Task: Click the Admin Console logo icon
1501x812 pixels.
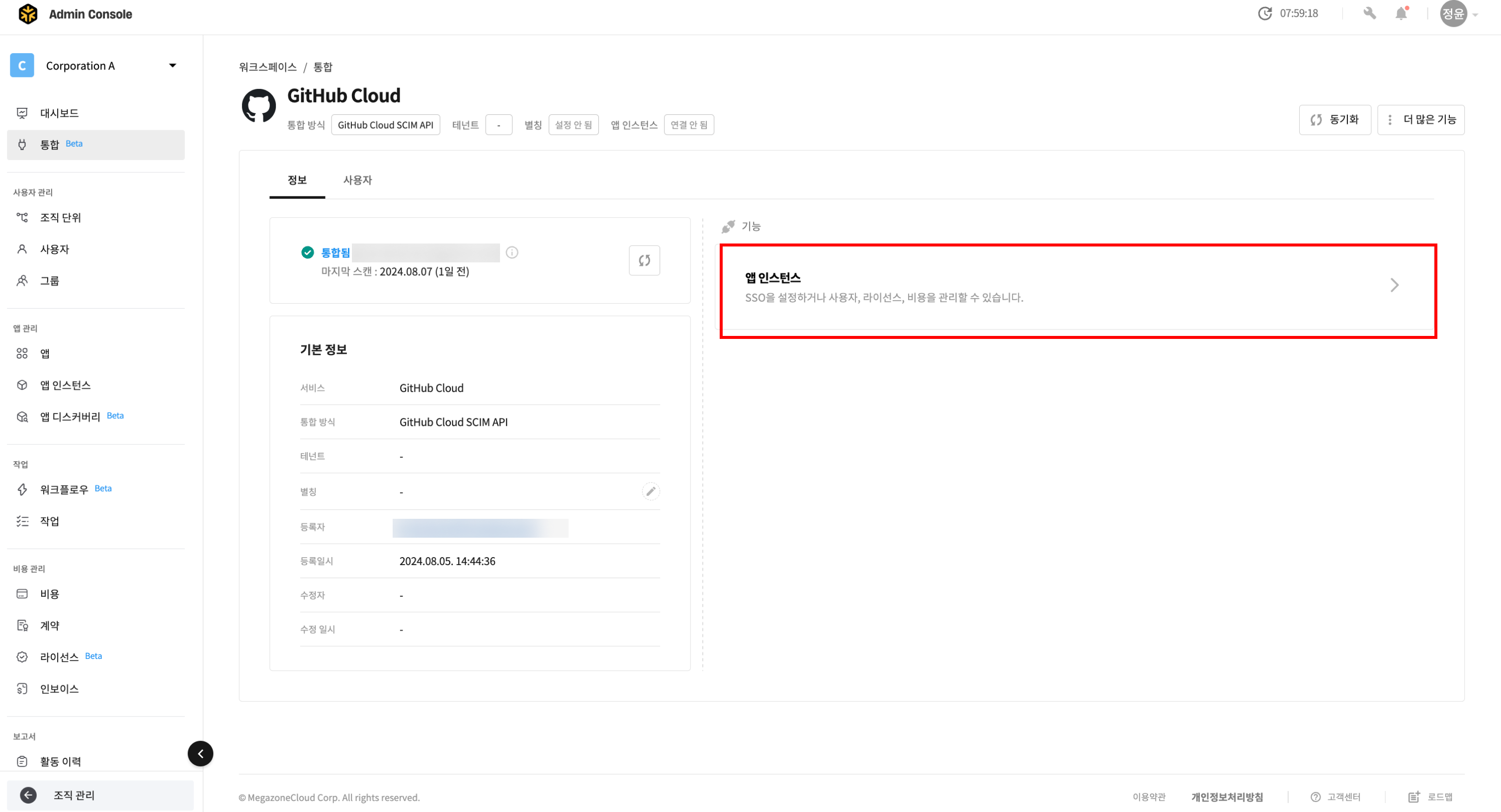Action: pyautogui.click(x=27, y=14)
